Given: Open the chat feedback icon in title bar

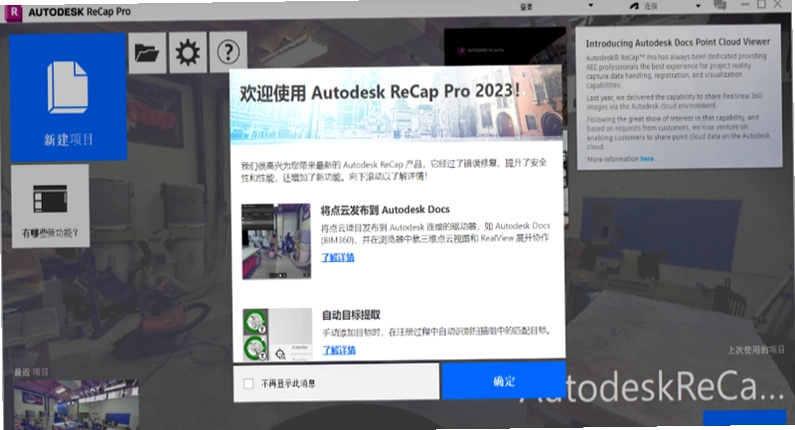Looking at the screenshot, I should tap(719, 5).
